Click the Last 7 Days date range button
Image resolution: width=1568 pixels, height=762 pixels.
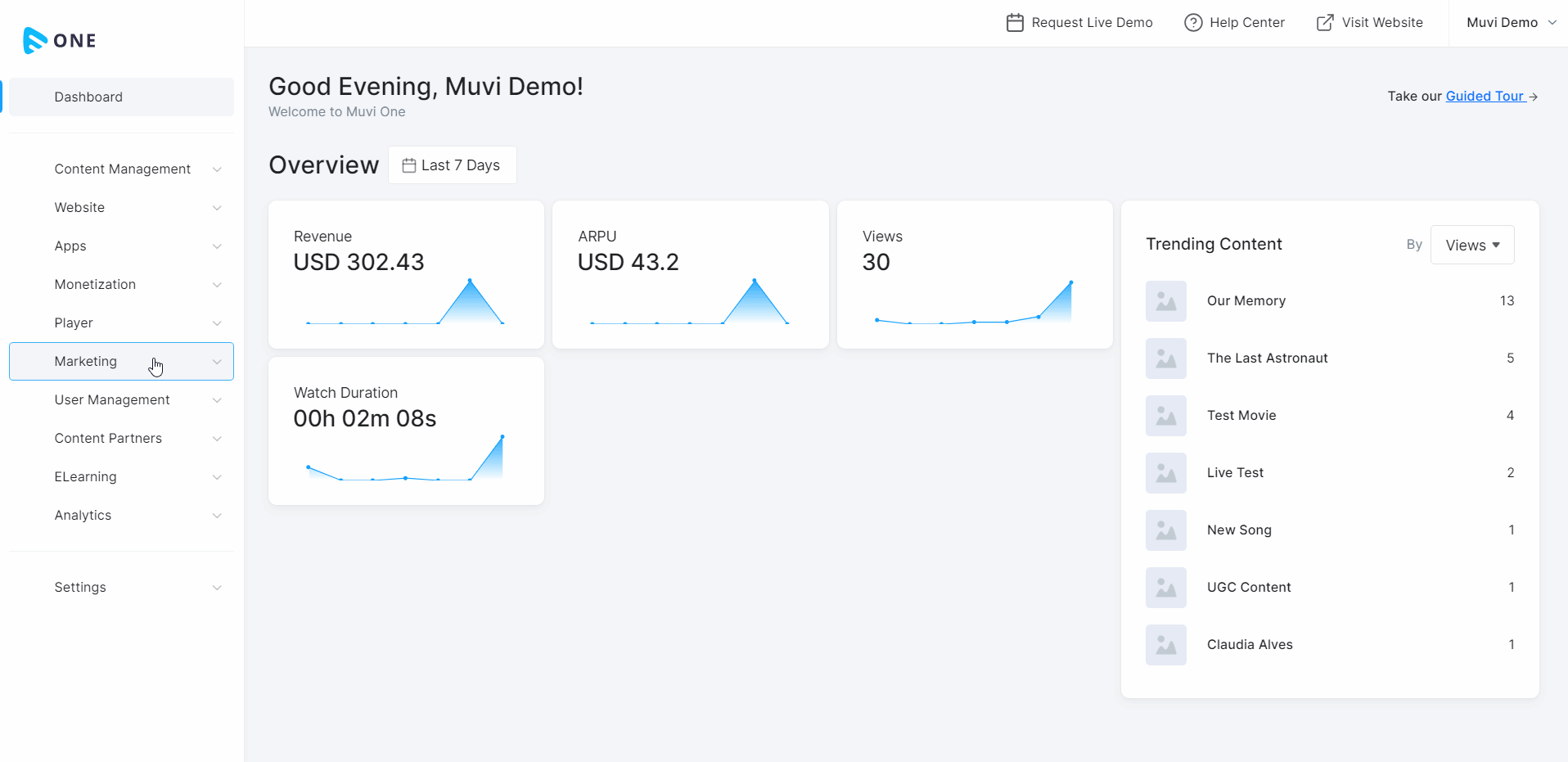[452, 165]
